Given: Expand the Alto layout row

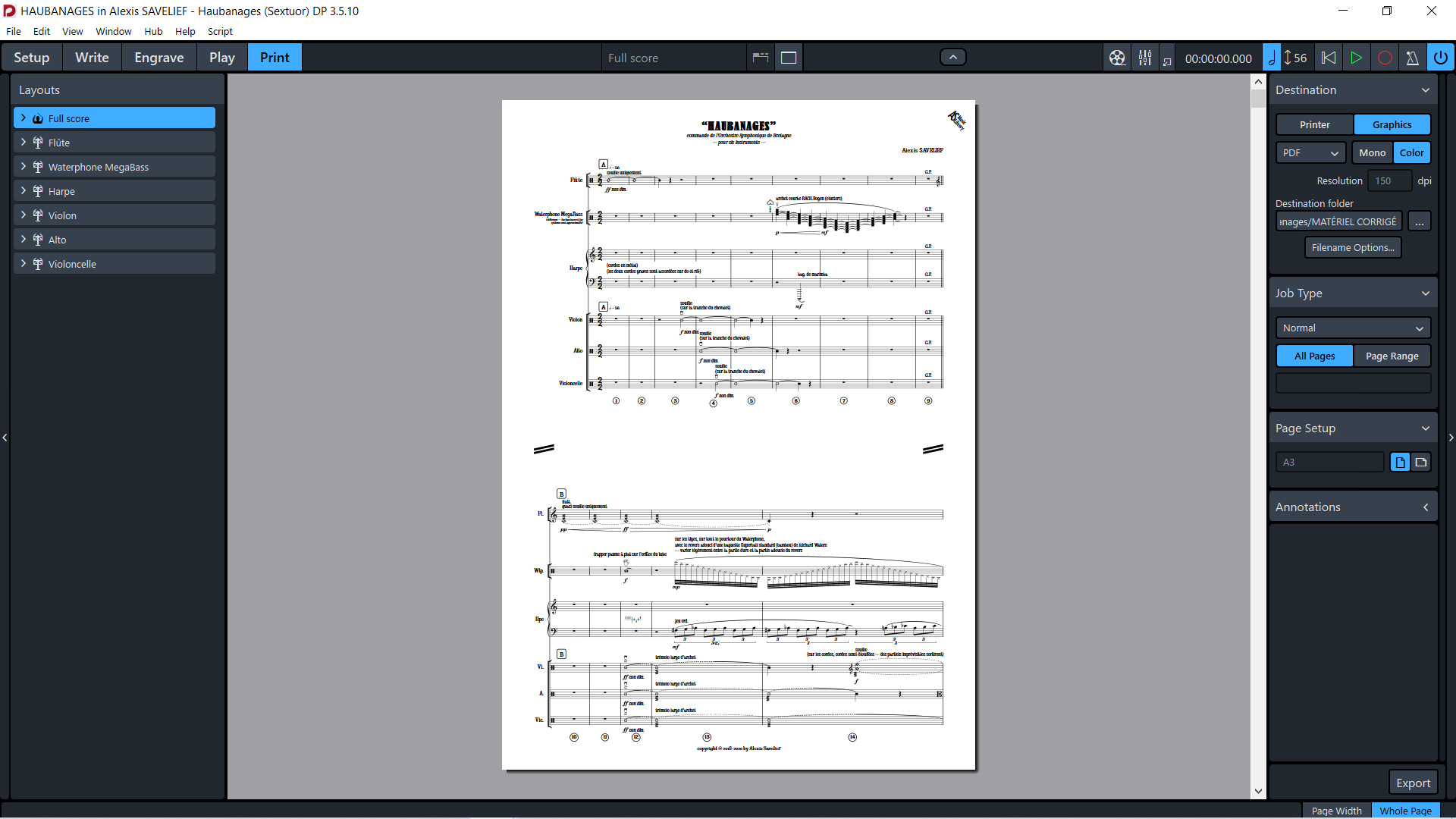Looking at the screenshot, I should coord(24,239).
